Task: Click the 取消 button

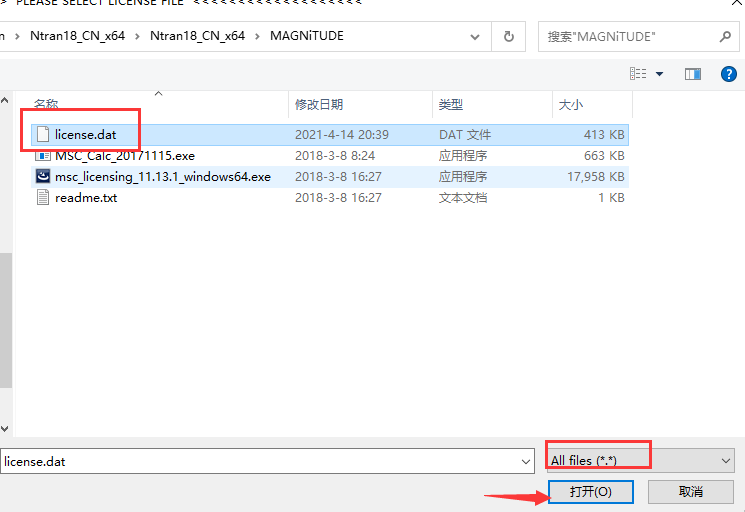Action: pyautogui.click(x=690, y=492)
